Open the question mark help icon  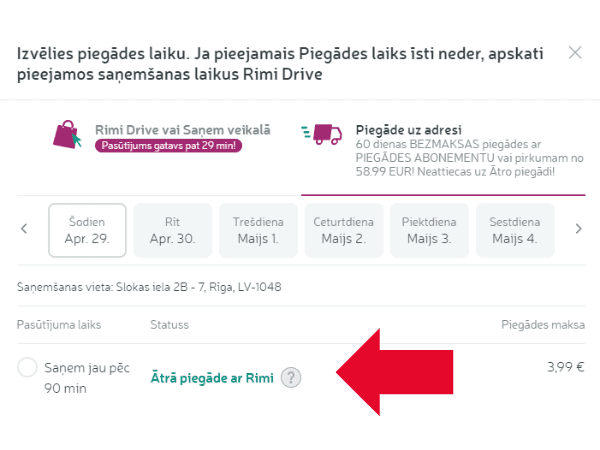tap(291, 378)
